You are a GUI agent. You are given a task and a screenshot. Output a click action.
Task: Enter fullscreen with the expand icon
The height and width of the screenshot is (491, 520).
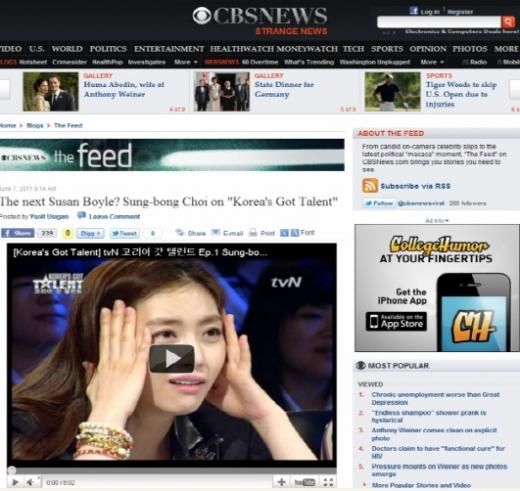click(x=328, y=482)
